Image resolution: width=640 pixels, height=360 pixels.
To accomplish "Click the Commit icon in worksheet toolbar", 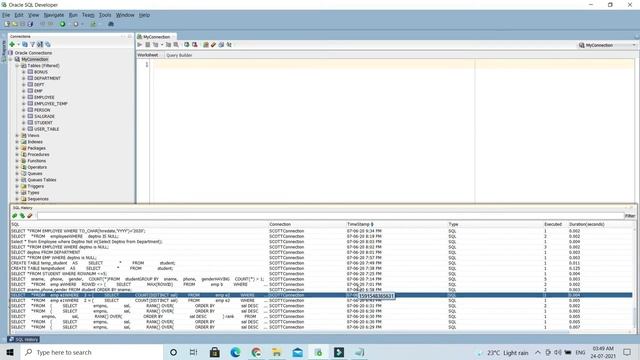I will (x=187, y=44).
